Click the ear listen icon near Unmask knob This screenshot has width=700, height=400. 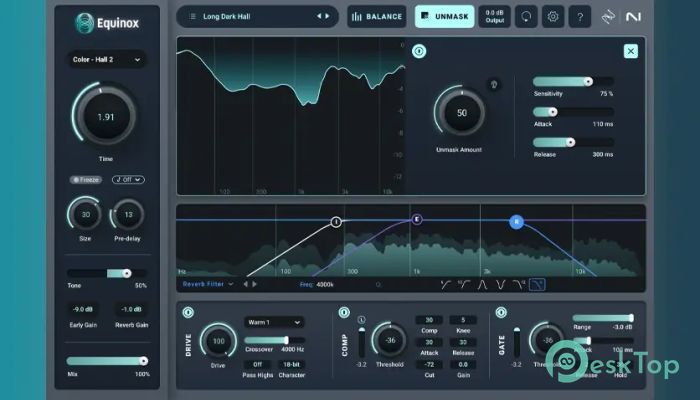(x=492, y=84)
